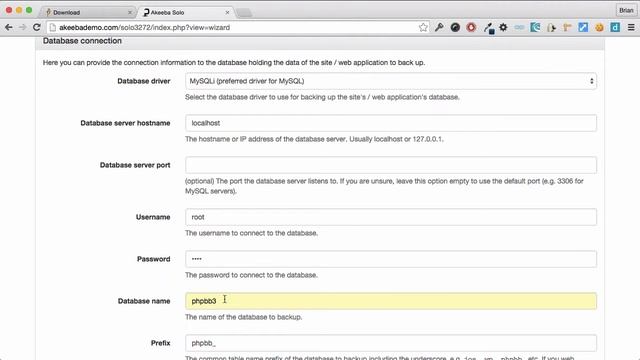Click the 'Here you can provide the connection' intro text

[x=234, y=63]
